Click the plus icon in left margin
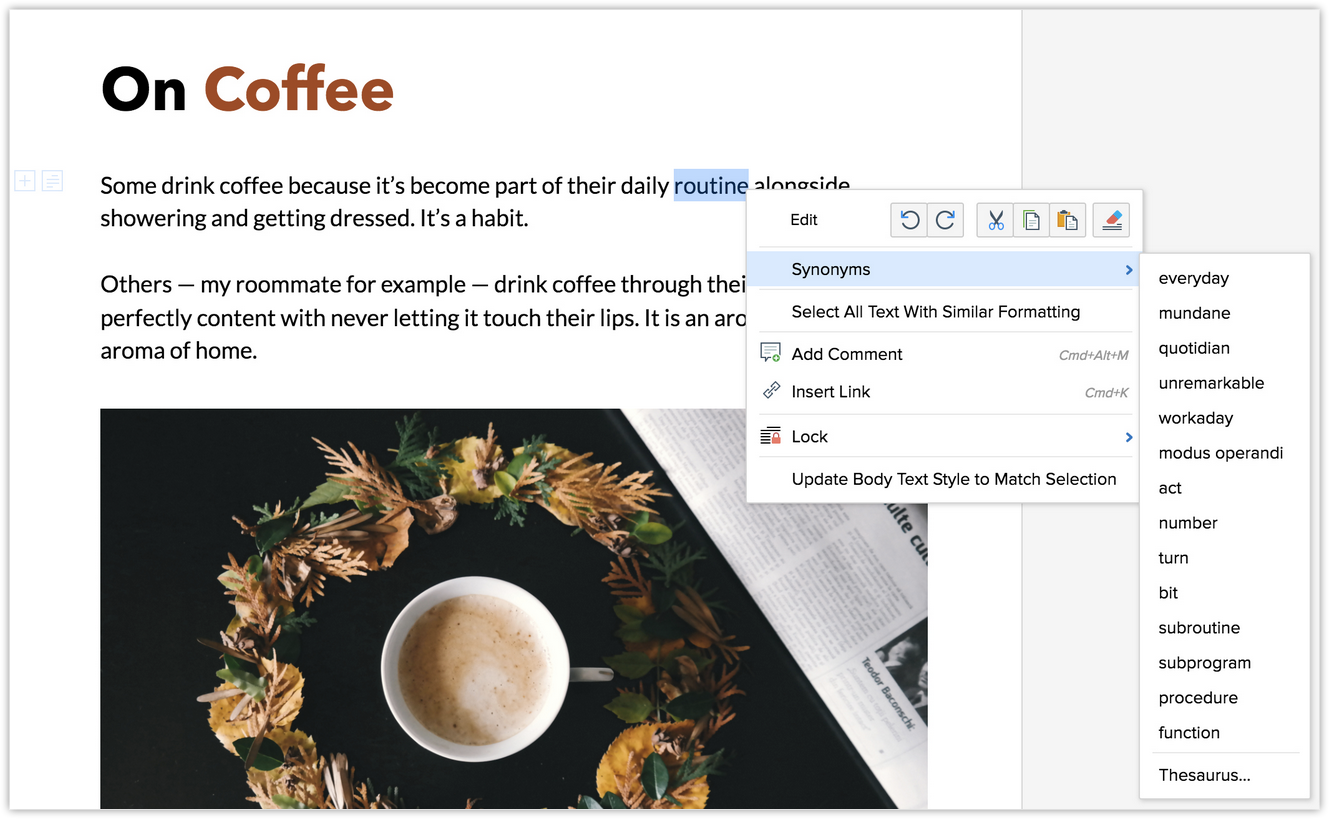1329x819 pixels. (25, 181)
